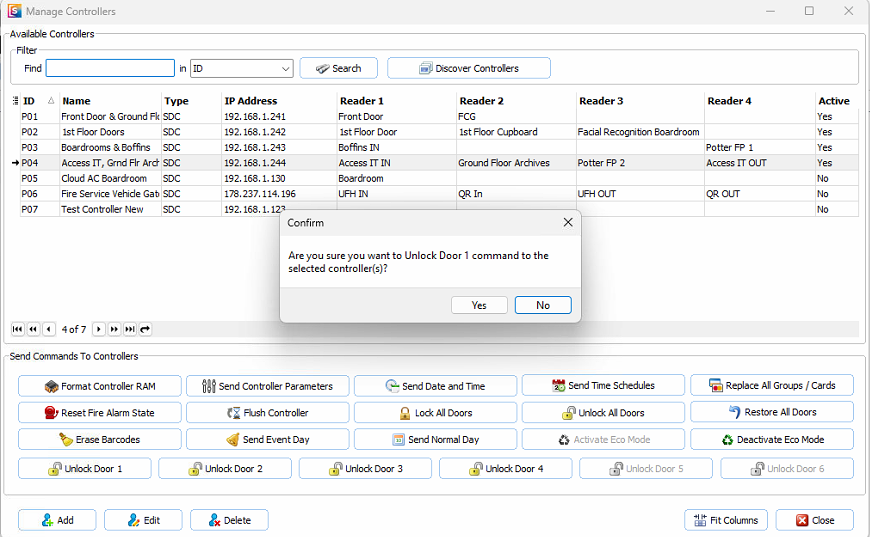Click Discover Controllers button
The width and height of the screenshot is (870, 537).
point(469,68)
